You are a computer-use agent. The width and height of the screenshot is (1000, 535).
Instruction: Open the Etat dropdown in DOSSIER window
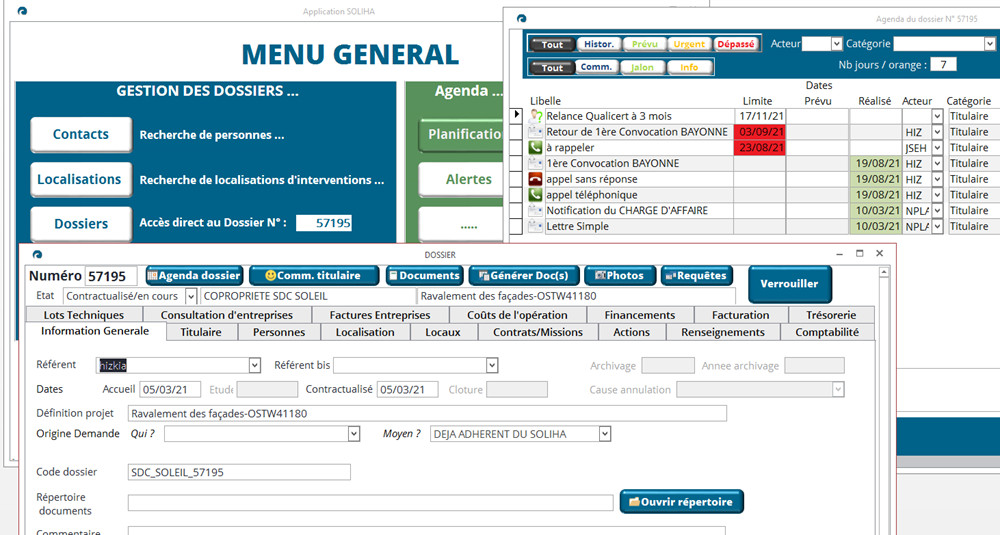click(x=191, y=296)
